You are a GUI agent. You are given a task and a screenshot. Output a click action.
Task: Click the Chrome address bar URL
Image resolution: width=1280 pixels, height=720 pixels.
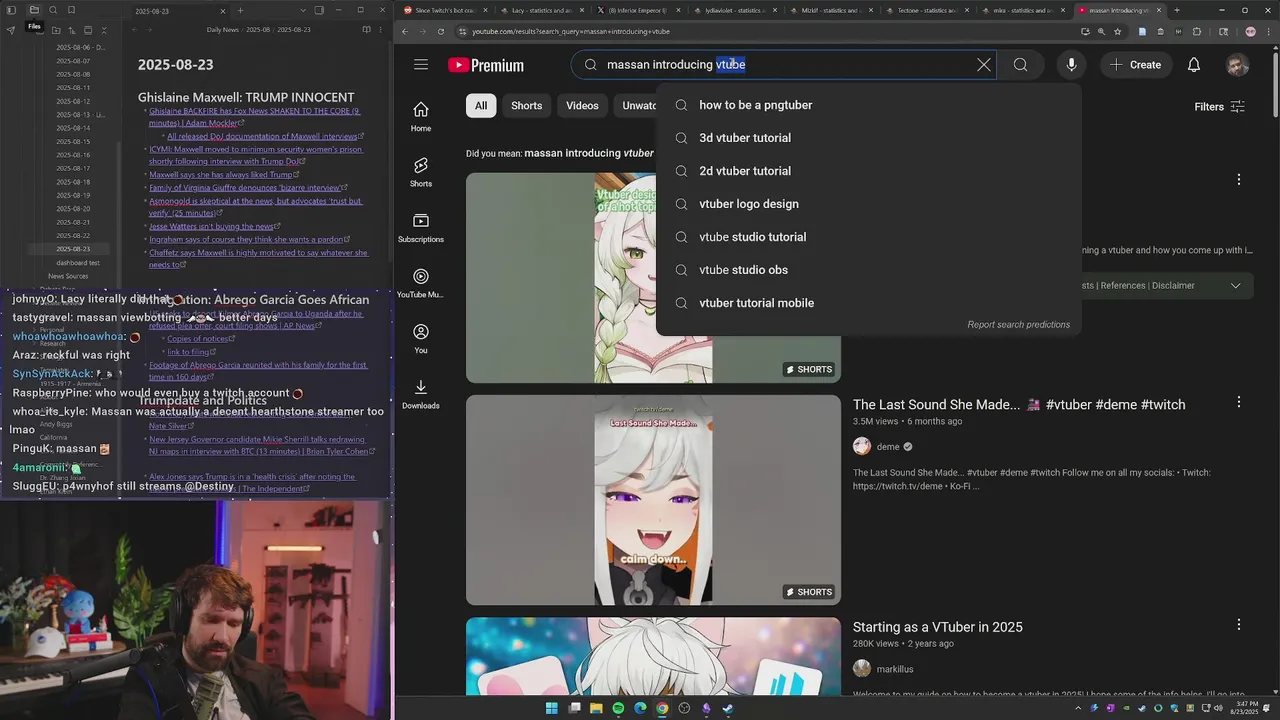click(x=571, y=32)
